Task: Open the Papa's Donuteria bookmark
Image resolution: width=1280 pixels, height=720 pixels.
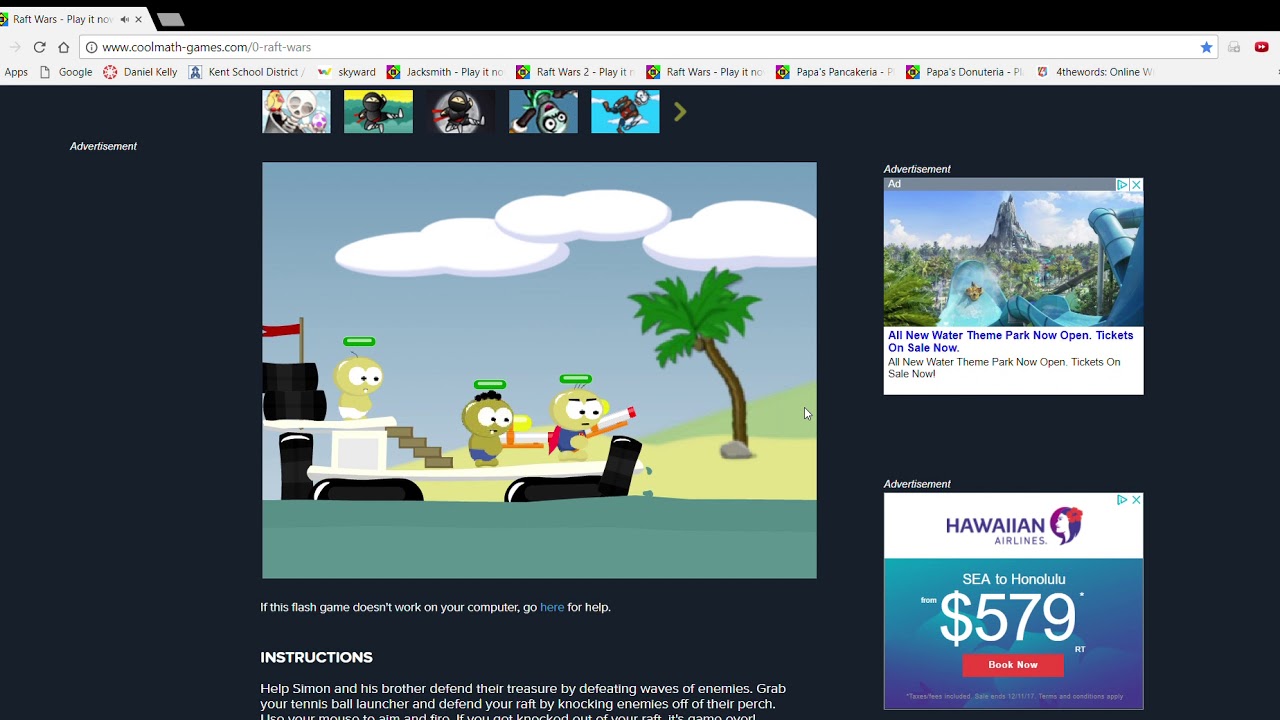Action: click(x=964, y=72)
